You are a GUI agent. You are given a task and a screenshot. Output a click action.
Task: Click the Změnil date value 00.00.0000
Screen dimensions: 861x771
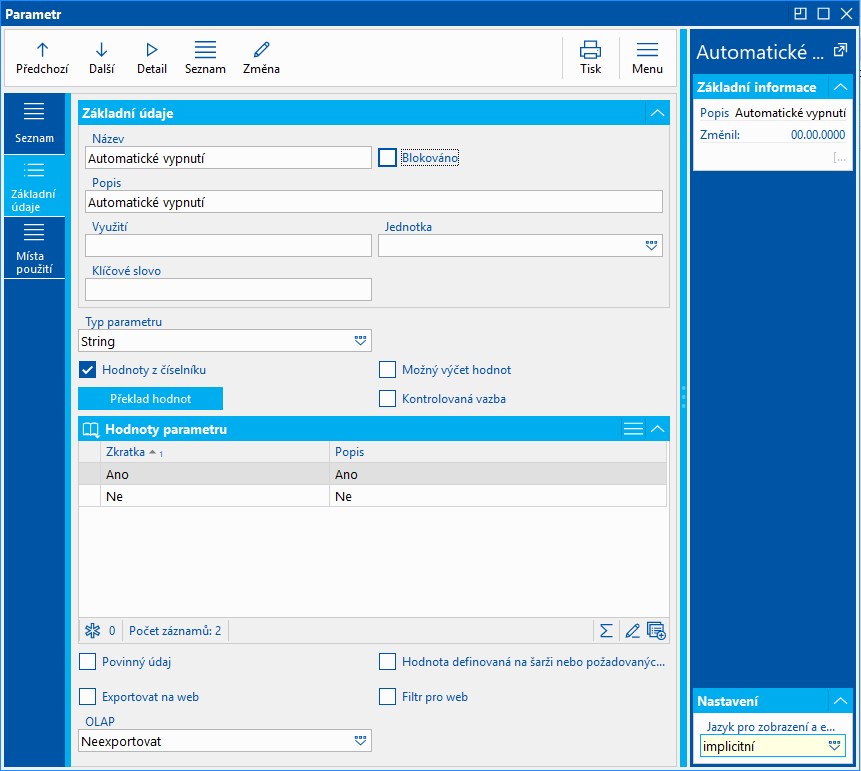click(818, 135)
